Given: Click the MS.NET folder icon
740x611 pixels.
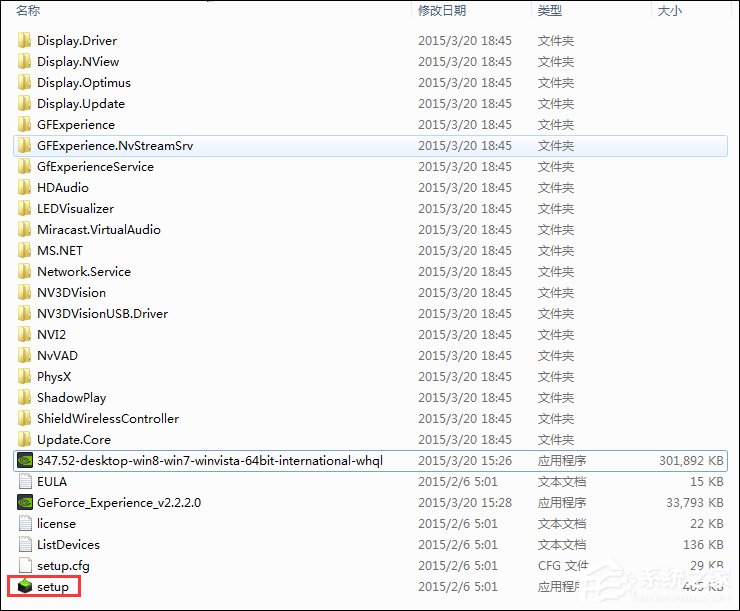Looking at the screenshot, I should 25,251.
